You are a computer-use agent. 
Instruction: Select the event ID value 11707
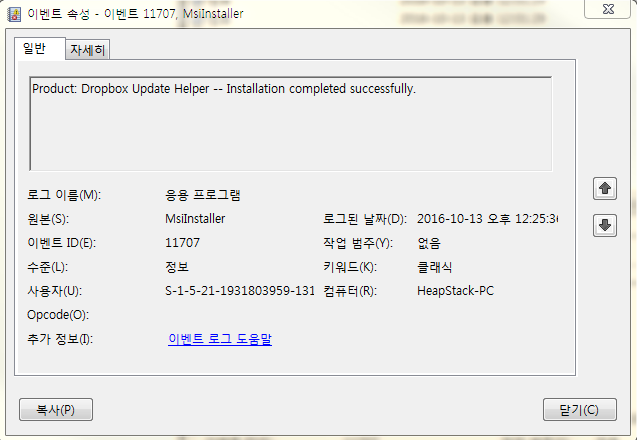click(x=182, y=243)
